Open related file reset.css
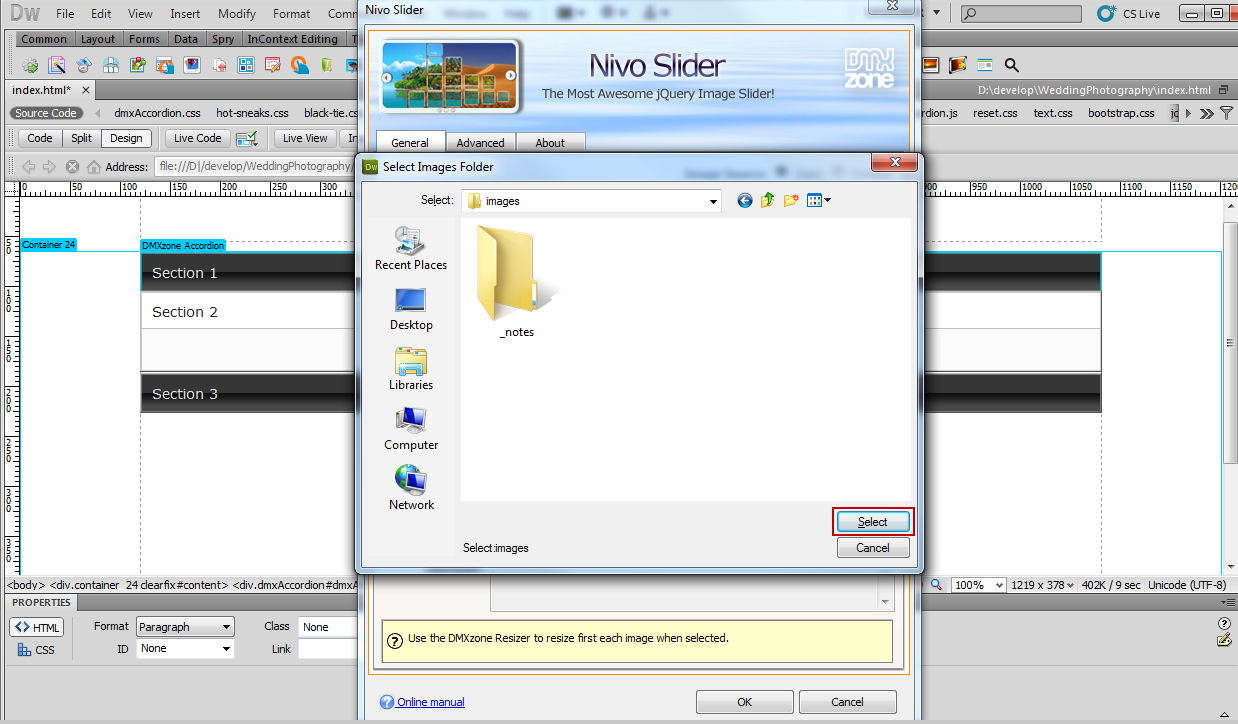 (995, 113)
